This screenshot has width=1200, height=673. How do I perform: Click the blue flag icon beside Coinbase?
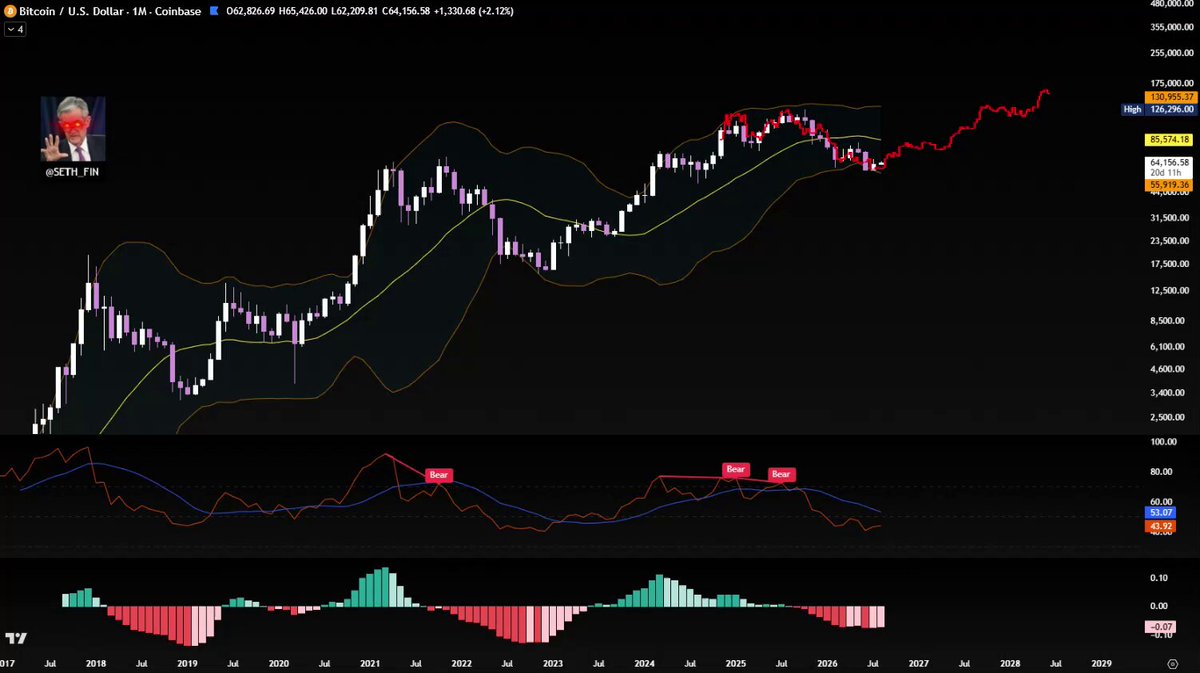click(x=213, y=11)
